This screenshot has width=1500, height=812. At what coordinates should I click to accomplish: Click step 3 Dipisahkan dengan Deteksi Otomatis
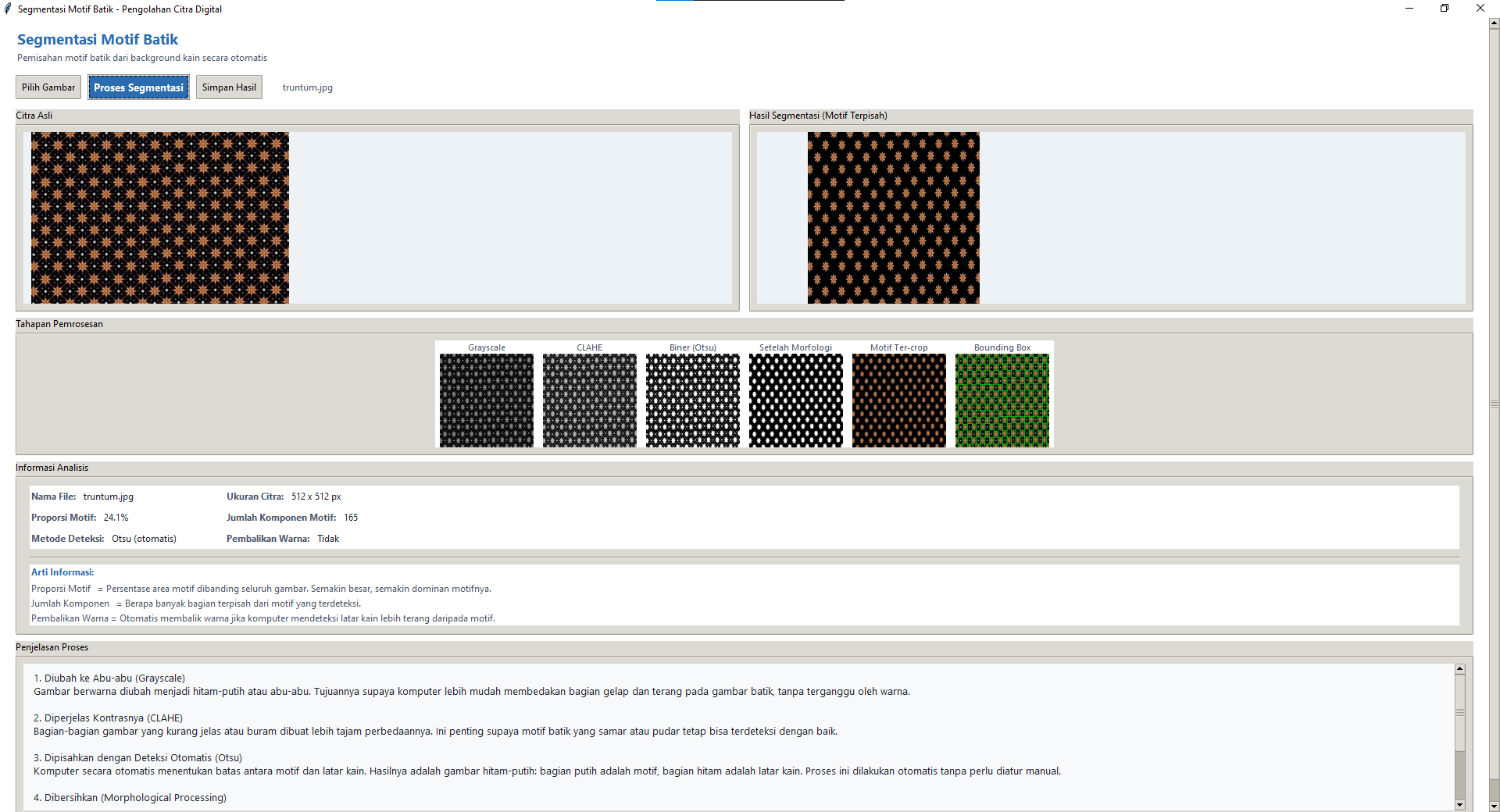(x=137, y=758)
